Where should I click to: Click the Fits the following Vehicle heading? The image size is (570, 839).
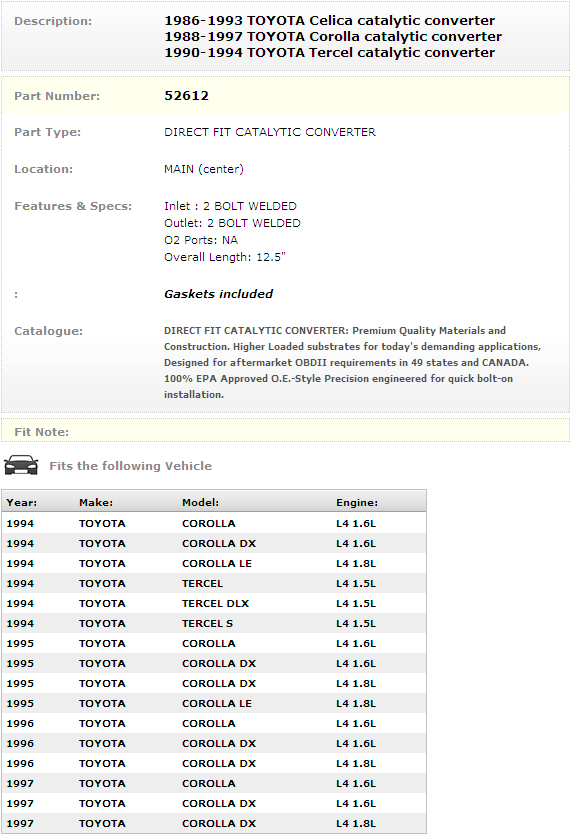pyautogui.click(x=131, y=466)
